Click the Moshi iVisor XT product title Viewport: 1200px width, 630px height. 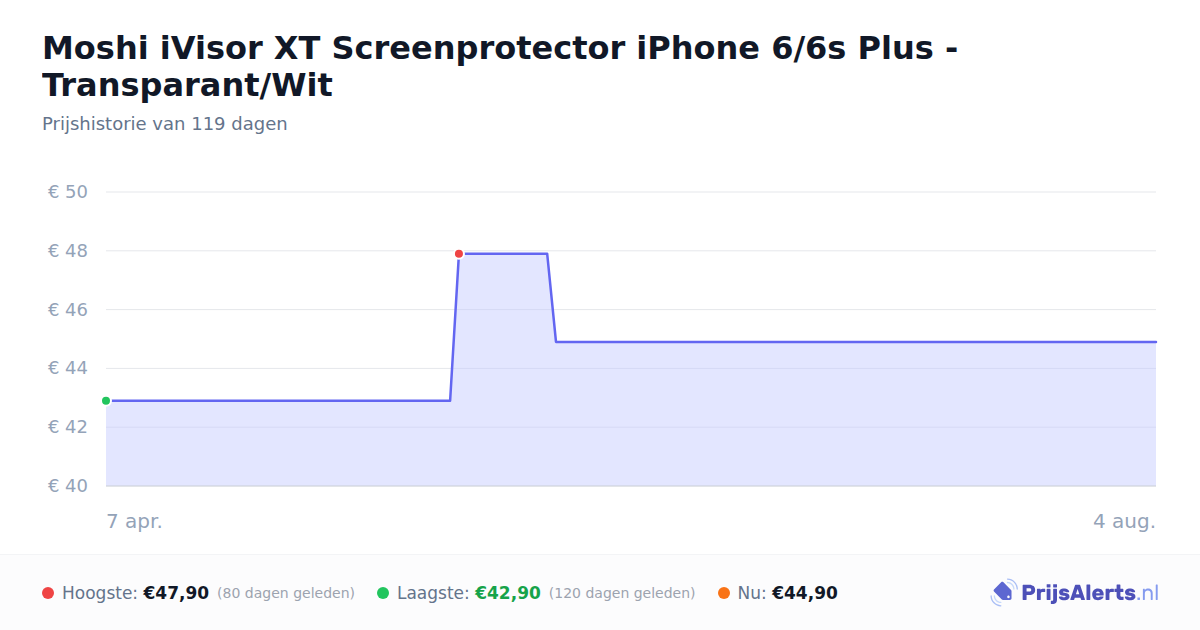coord(500,66)
